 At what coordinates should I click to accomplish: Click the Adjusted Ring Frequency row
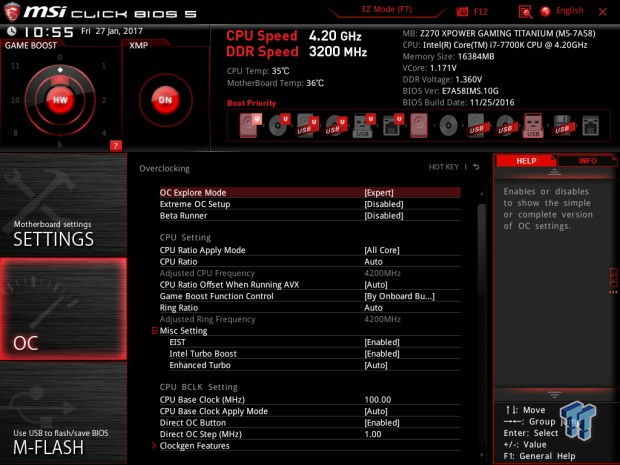click(310, 319)
